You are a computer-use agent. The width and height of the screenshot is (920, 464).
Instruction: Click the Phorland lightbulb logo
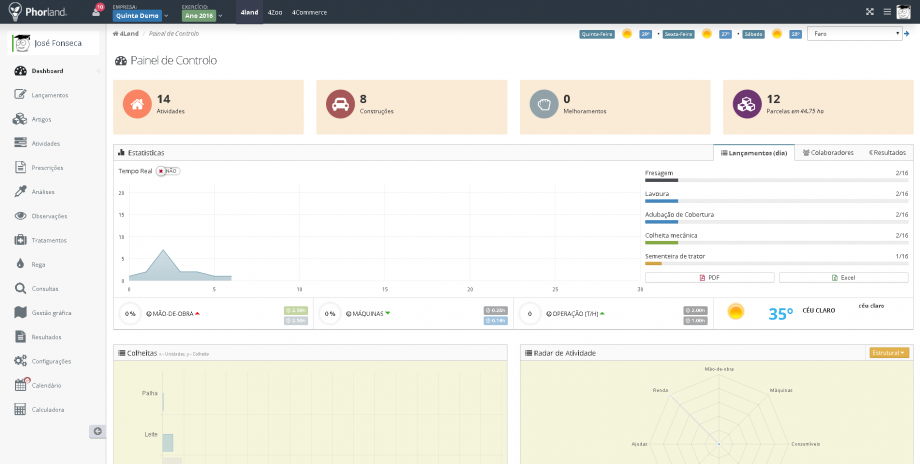(15, 11)
